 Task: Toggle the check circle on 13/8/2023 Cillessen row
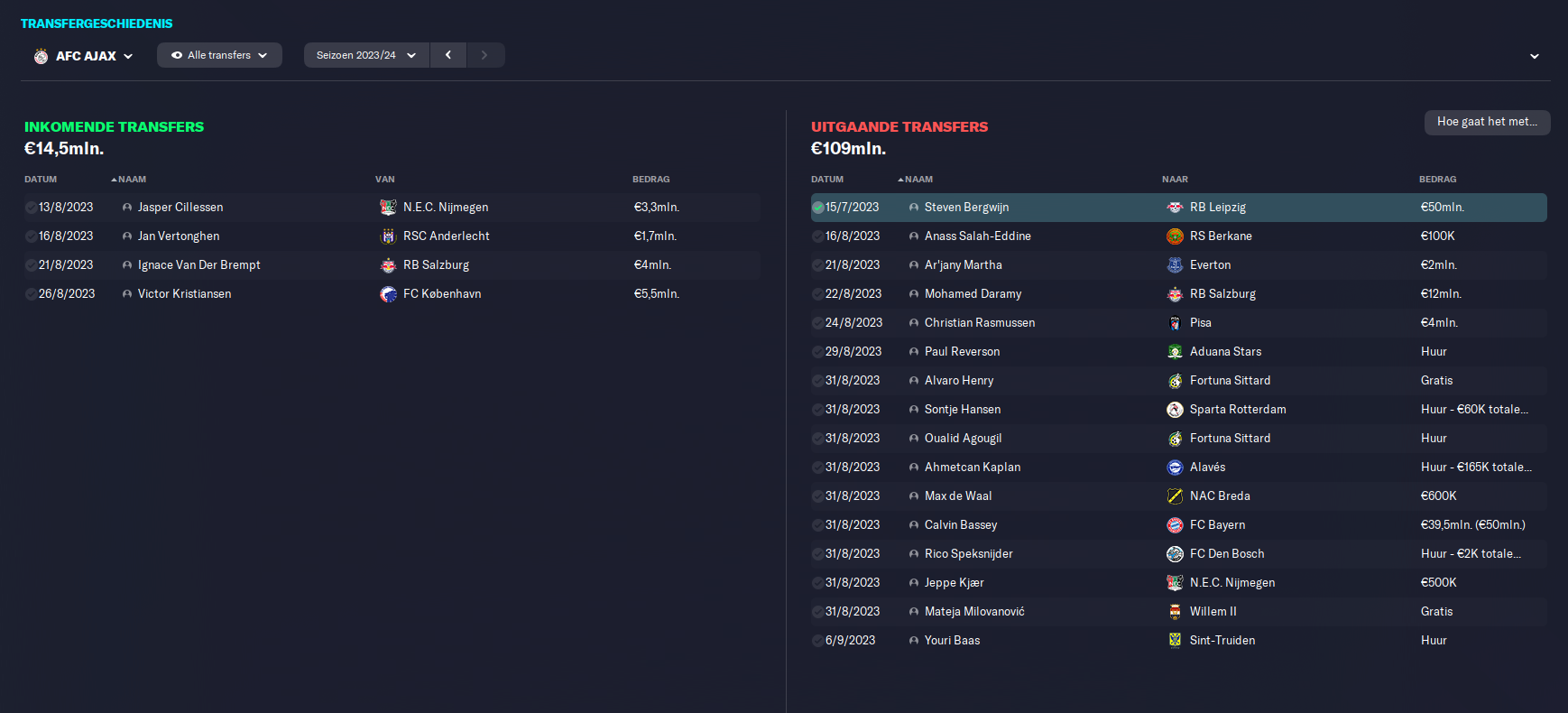coord(31,208)
